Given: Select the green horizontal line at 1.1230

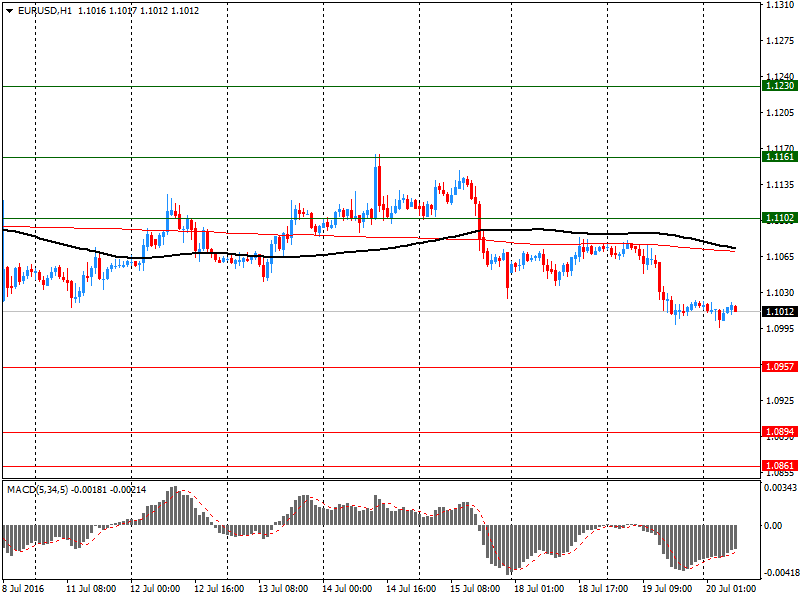Looking at the screenshot, I should (x=381, y=86).
